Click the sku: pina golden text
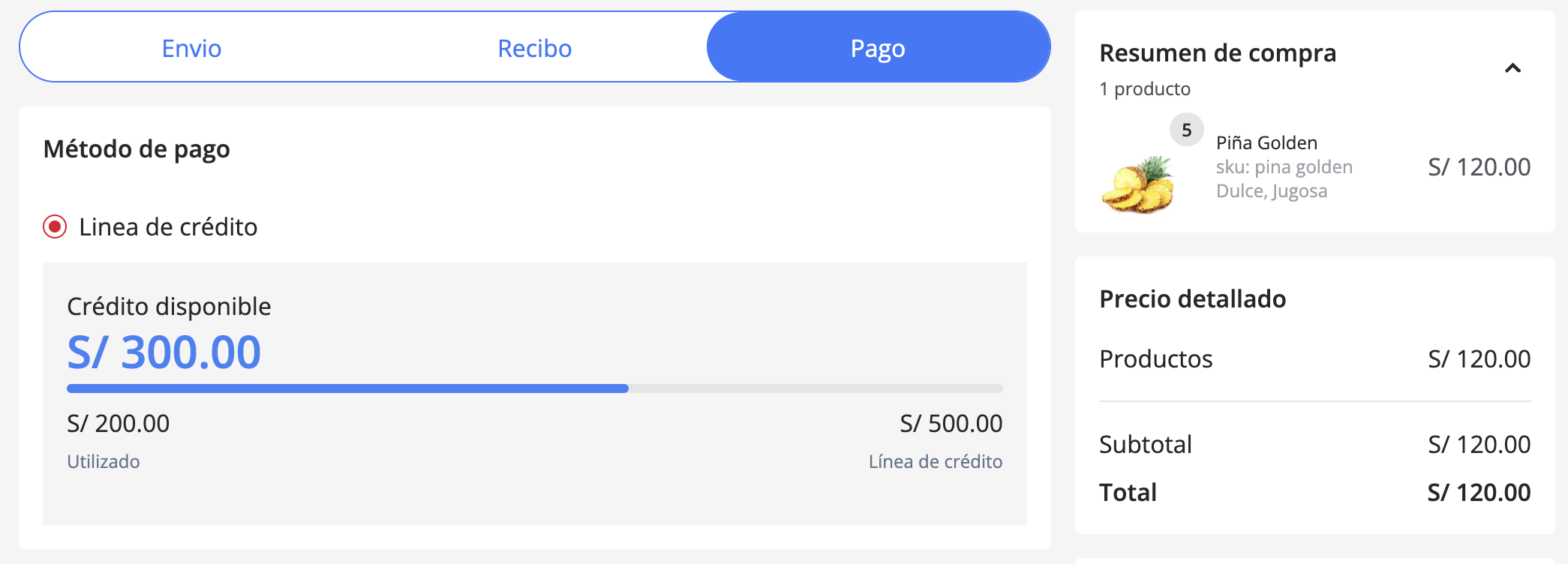The image size is (1568, 564). pos(1284,167)
